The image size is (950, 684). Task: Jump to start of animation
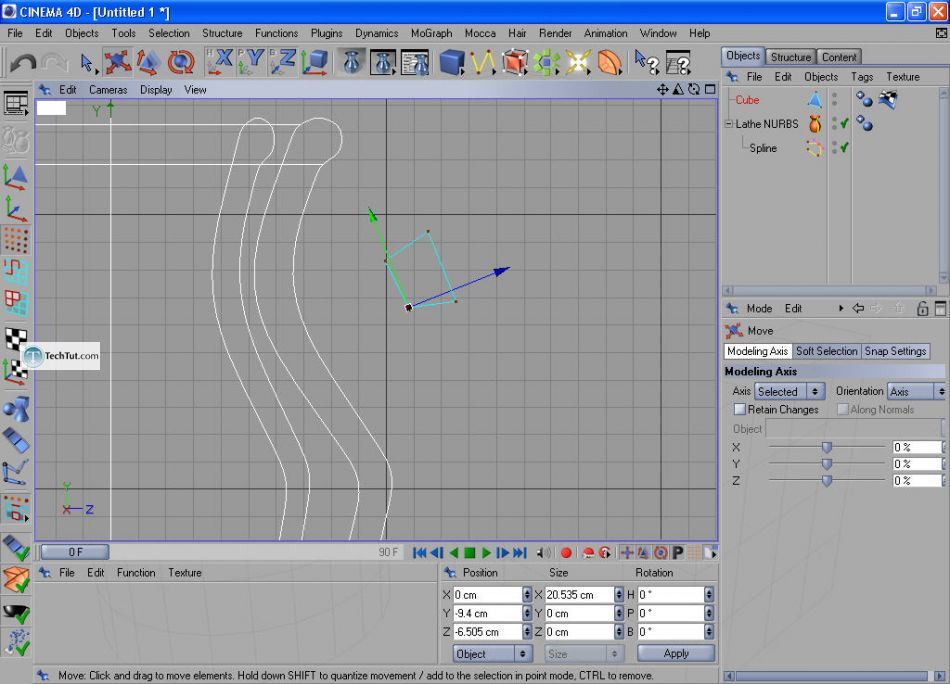[x=419, y=553]
